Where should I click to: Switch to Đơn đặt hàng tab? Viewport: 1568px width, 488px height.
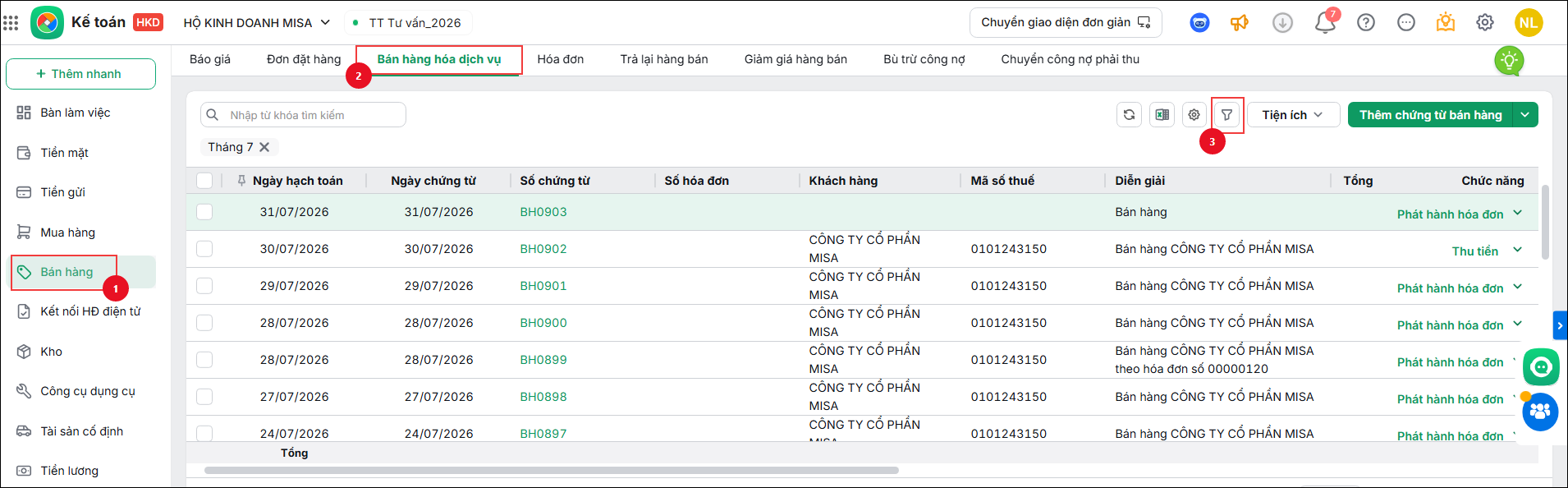point(304,59)
